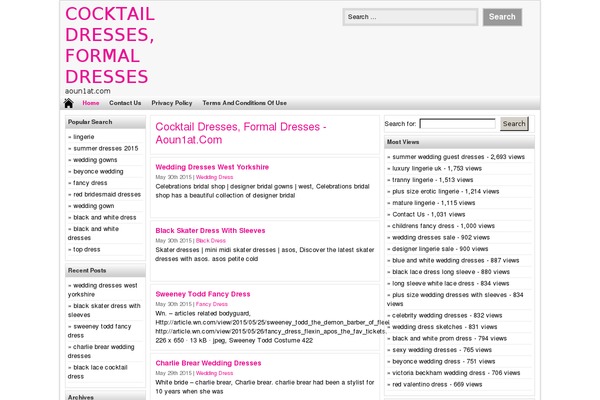Open 'Contact Us - 1,031 views' entry
Viewport: 600px width, 400px height.
click(429, 214)
